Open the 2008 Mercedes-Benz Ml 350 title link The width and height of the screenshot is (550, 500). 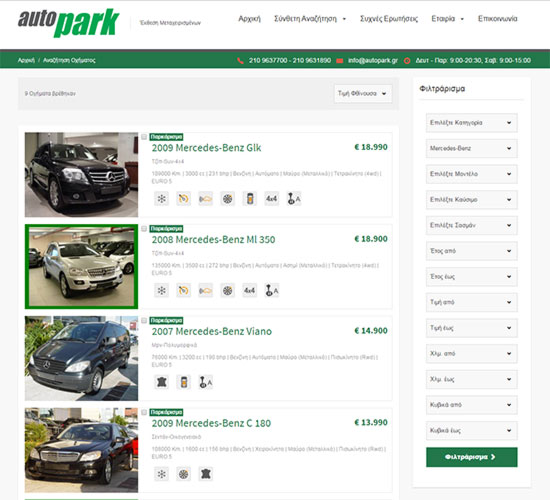213,240
